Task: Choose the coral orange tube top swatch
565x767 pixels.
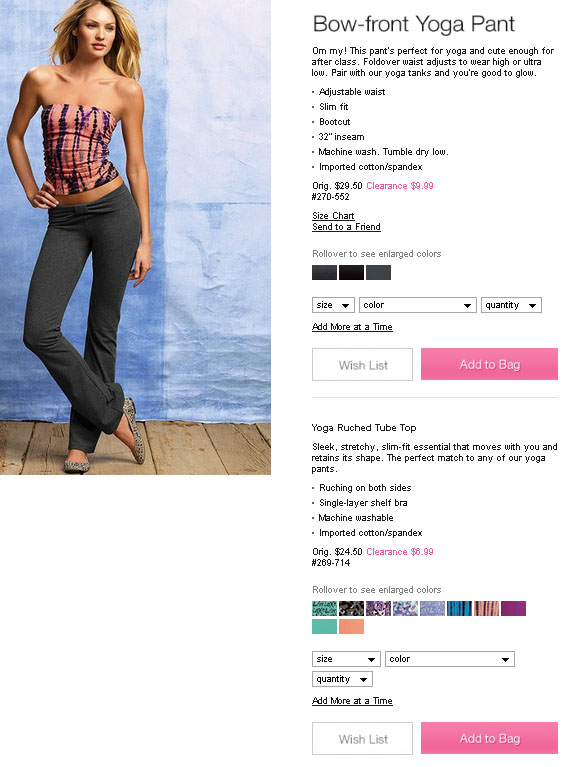Action: point(351,627)
